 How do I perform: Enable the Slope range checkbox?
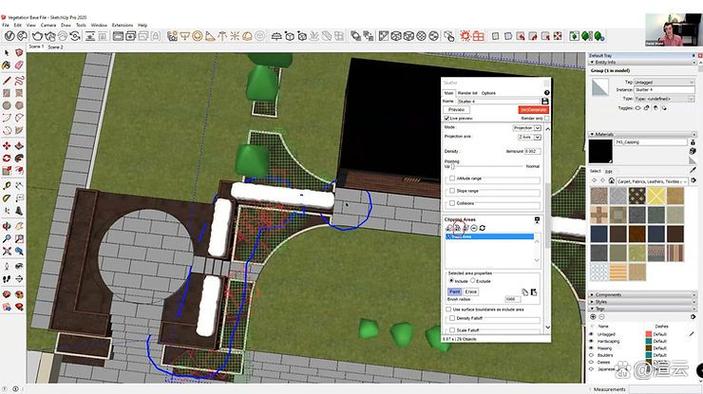pyautogui.click(x=452, y=191)
